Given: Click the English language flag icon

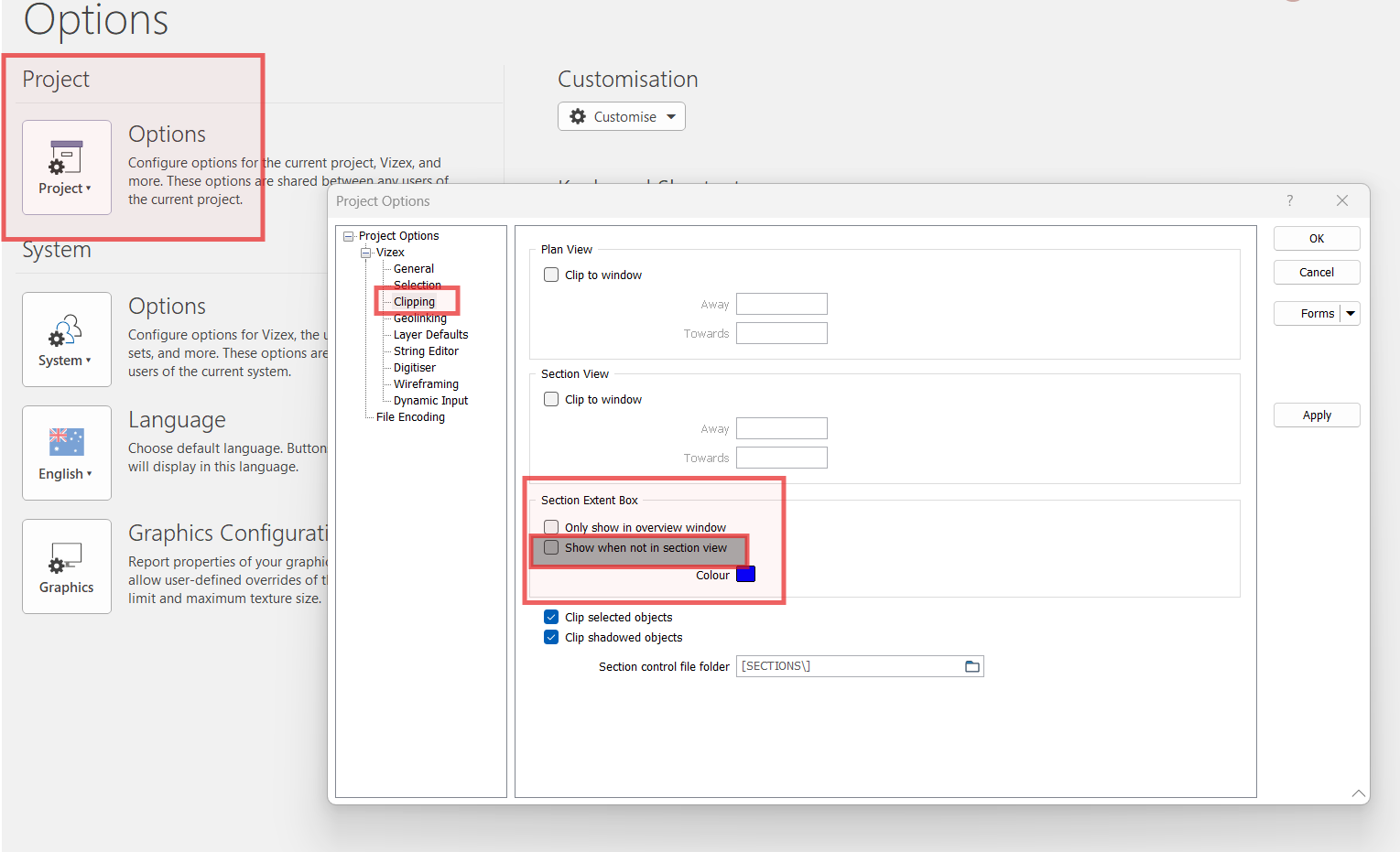Looking at the screenshot, I should (66, 443).
